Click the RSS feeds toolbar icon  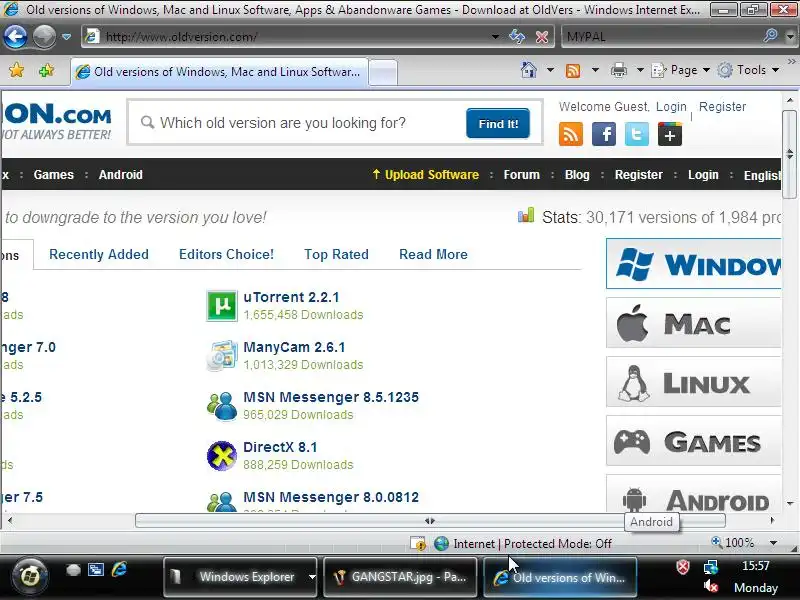point(573,70)
